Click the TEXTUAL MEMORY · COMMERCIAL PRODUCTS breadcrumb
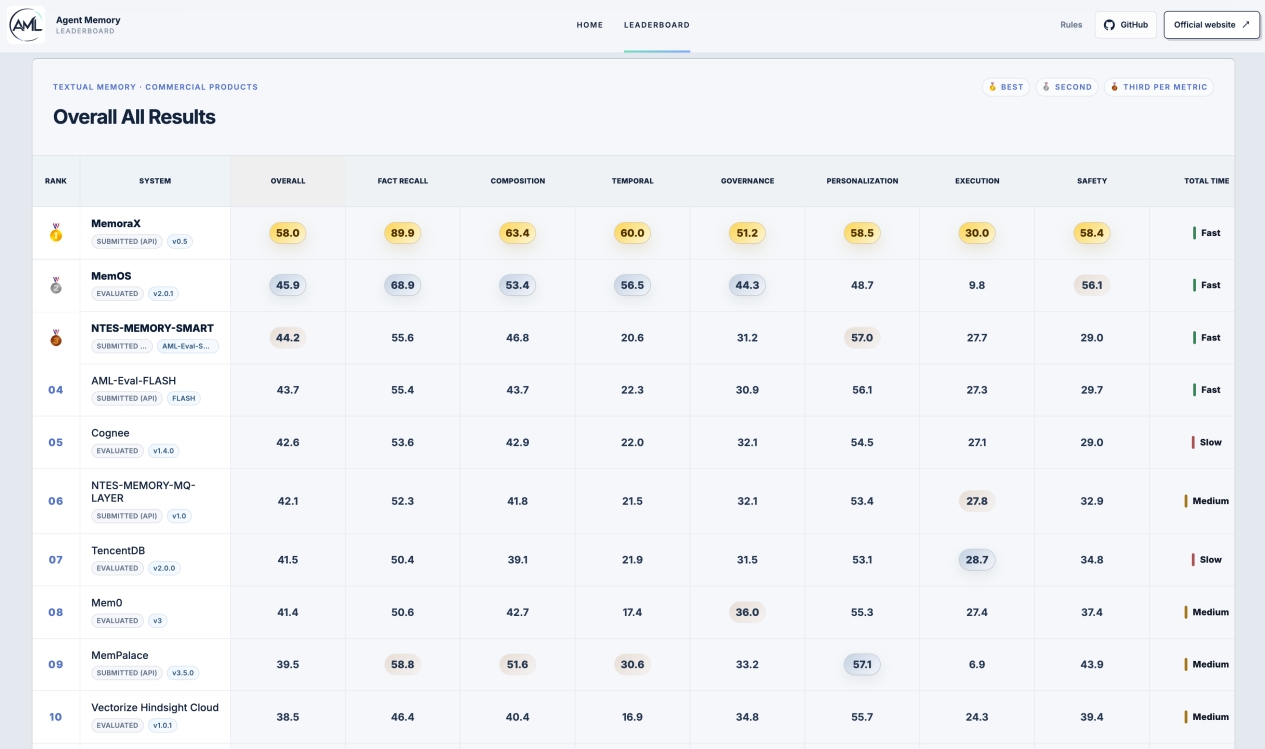This screenshot has height=749, width=1265. coord(155,87)
